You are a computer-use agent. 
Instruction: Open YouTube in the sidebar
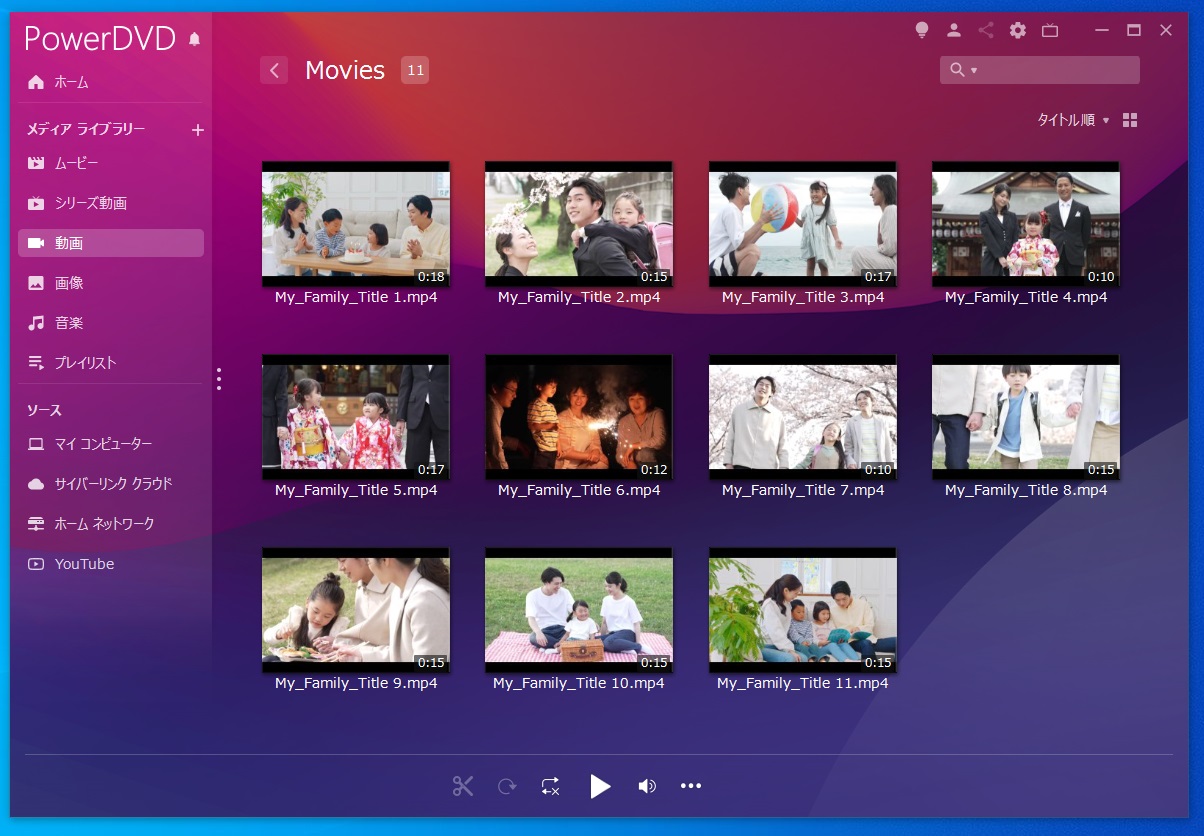[x=84, y=564]
